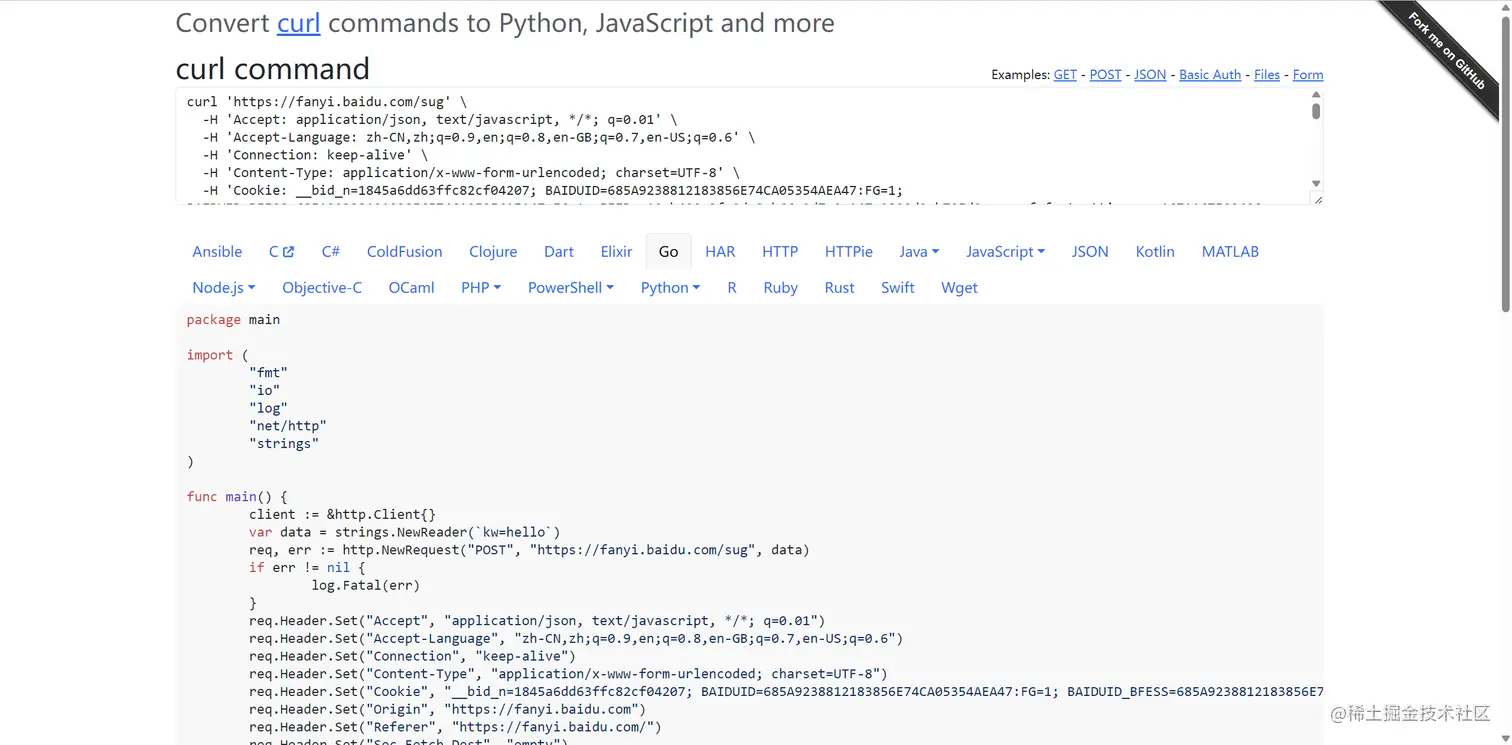Click the Fork me on GitHub ribbon

[x=1448, y=51]
